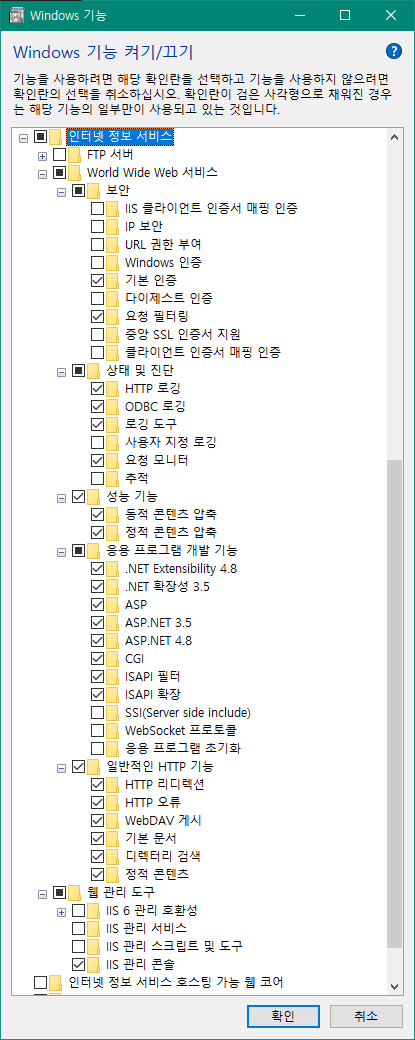Screen dimensions: 415x1040
Task: Click the vertical scrollbar thumb
Action: click(x=395, y=702)
